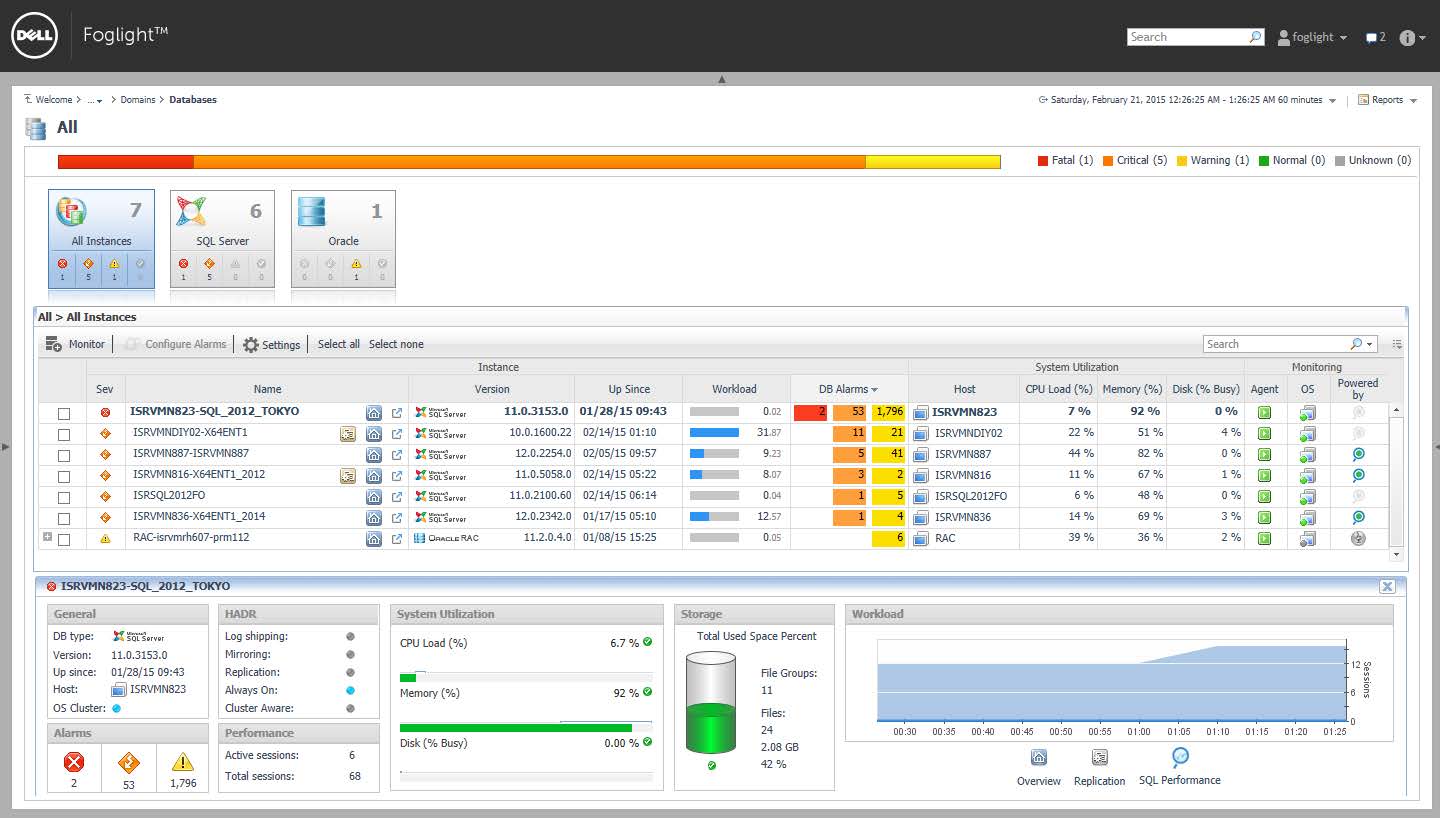
Task: Close the ISRVMN823-SQL_2012_TOKYO detail panel
Action: (x=1387, y=587)
